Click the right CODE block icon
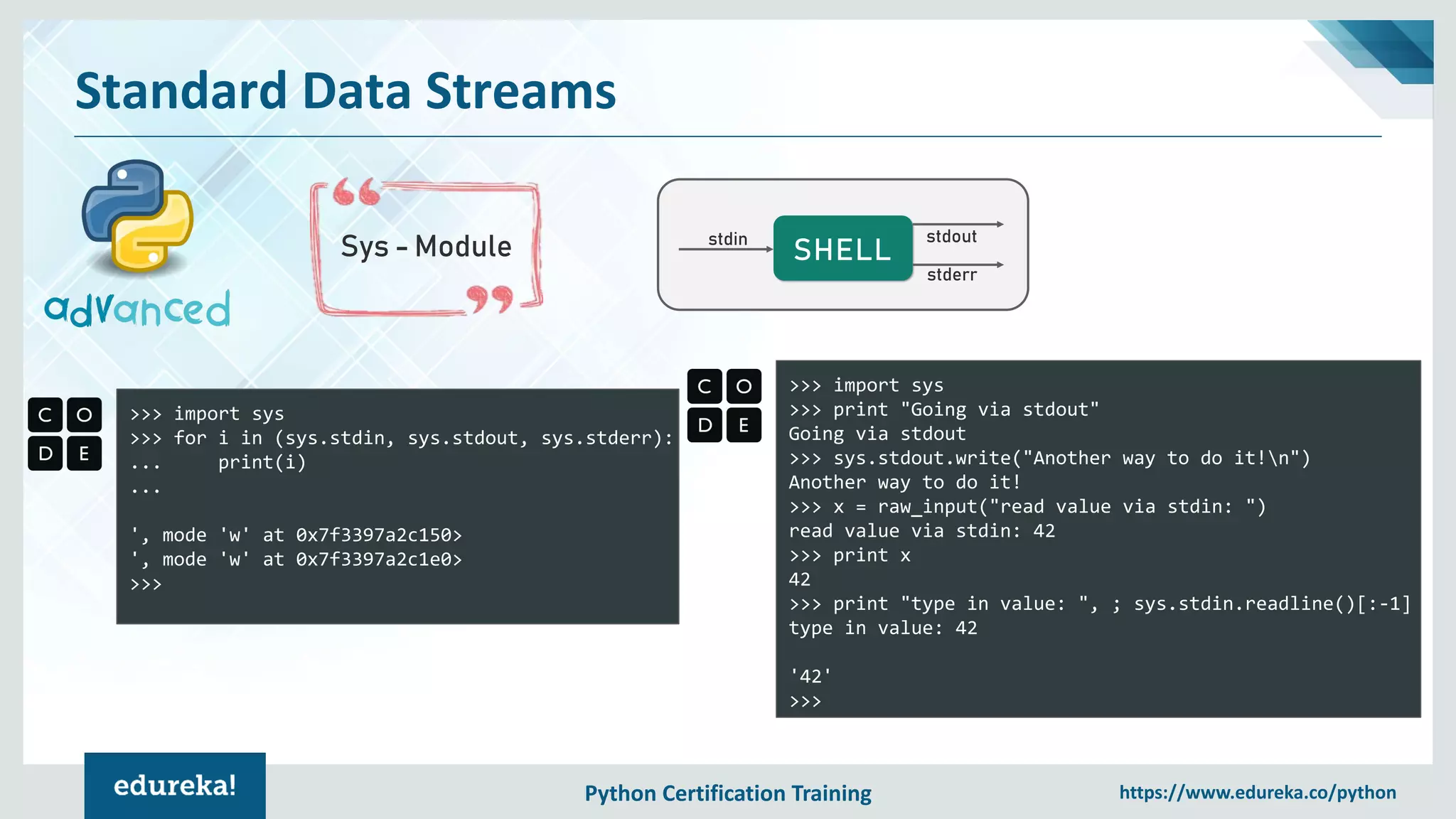Image resolution: width=1456 pixels, height=819 pixels. 724,405
